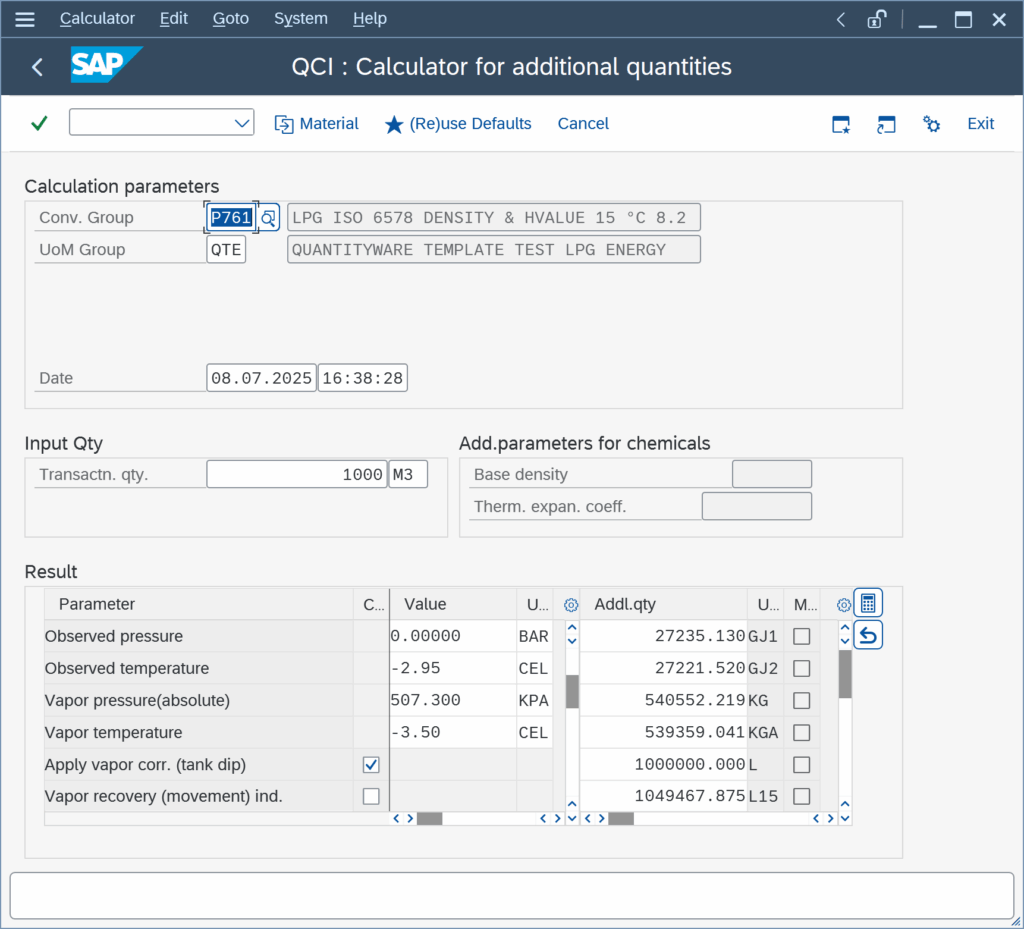Screen dimensions: 1024x929
Task: Click the star (Re)use Defaults icon
Action: tap(394, 124)
